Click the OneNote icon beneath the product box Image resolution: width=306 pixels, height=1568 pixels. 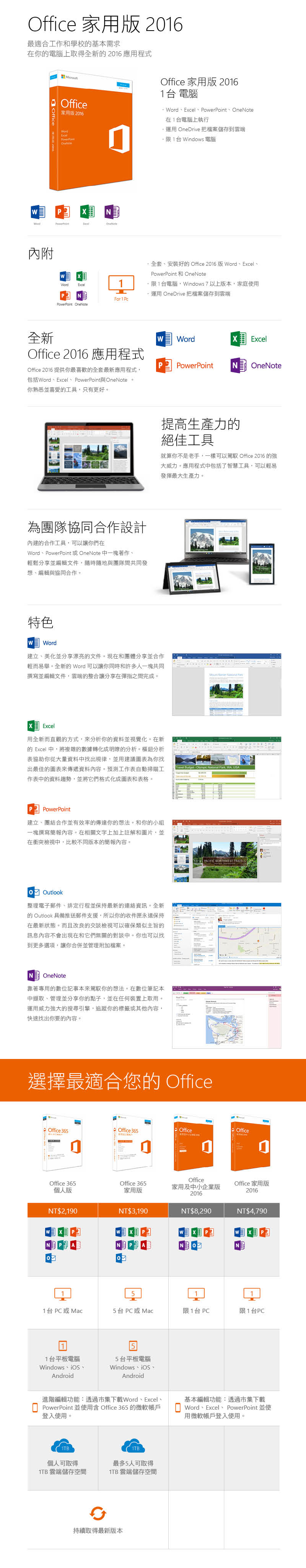111,211
